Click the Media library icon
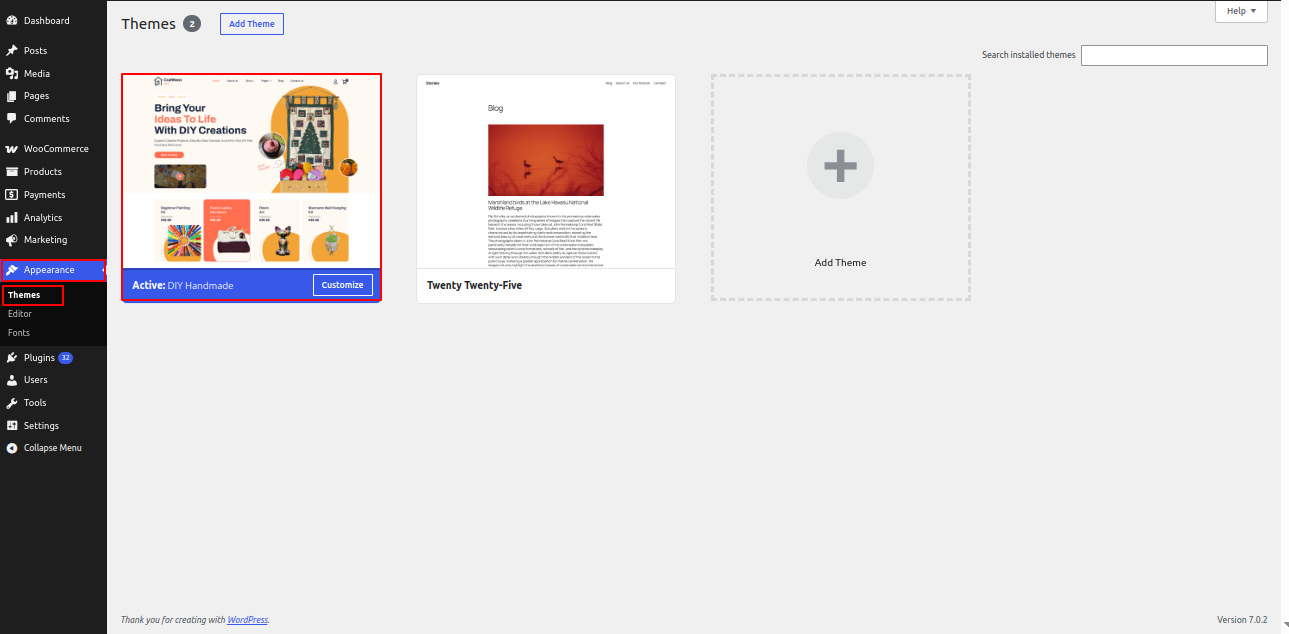This screenshot has height=634, width=1289. pos(12,73)
